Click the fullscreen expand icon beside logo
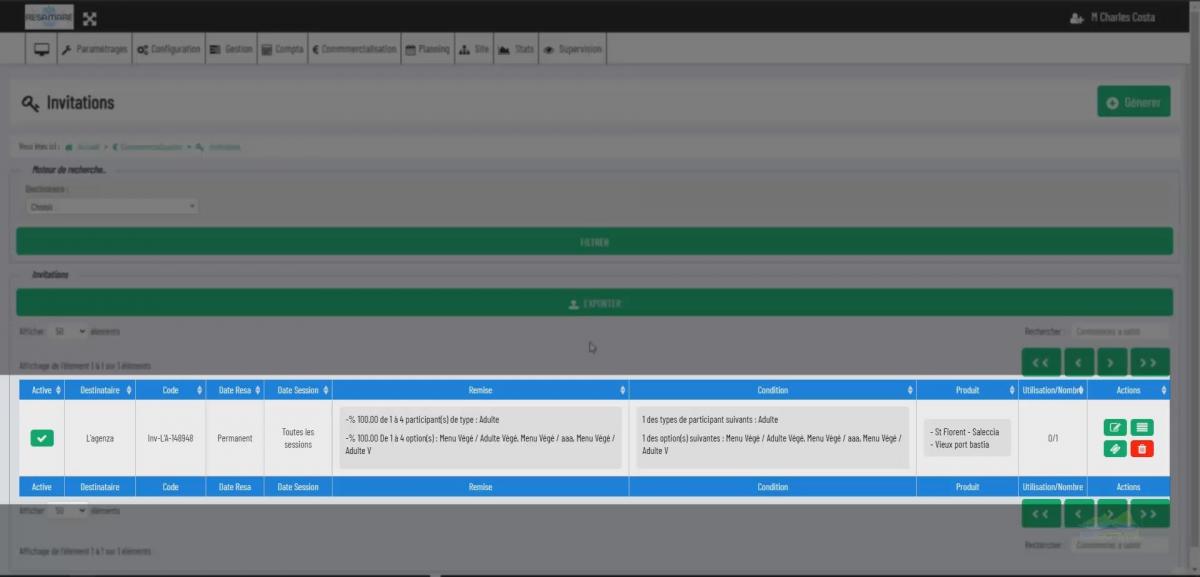Screen dimensions: 1200x577 click(x=90, y=18)
